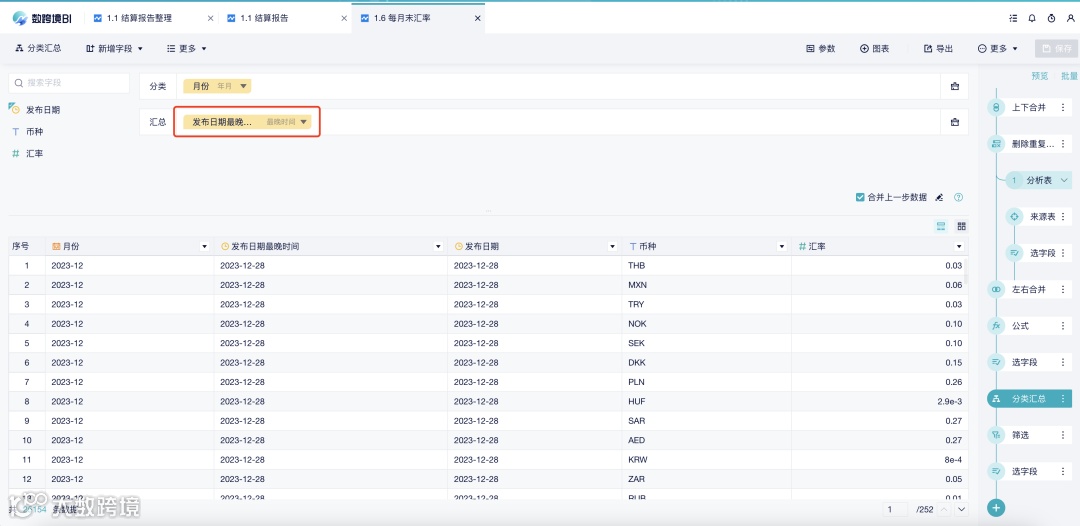The width and height of the screenshot is (1080, 526).
Task: Click the page number input box
Action: (897, 509)
